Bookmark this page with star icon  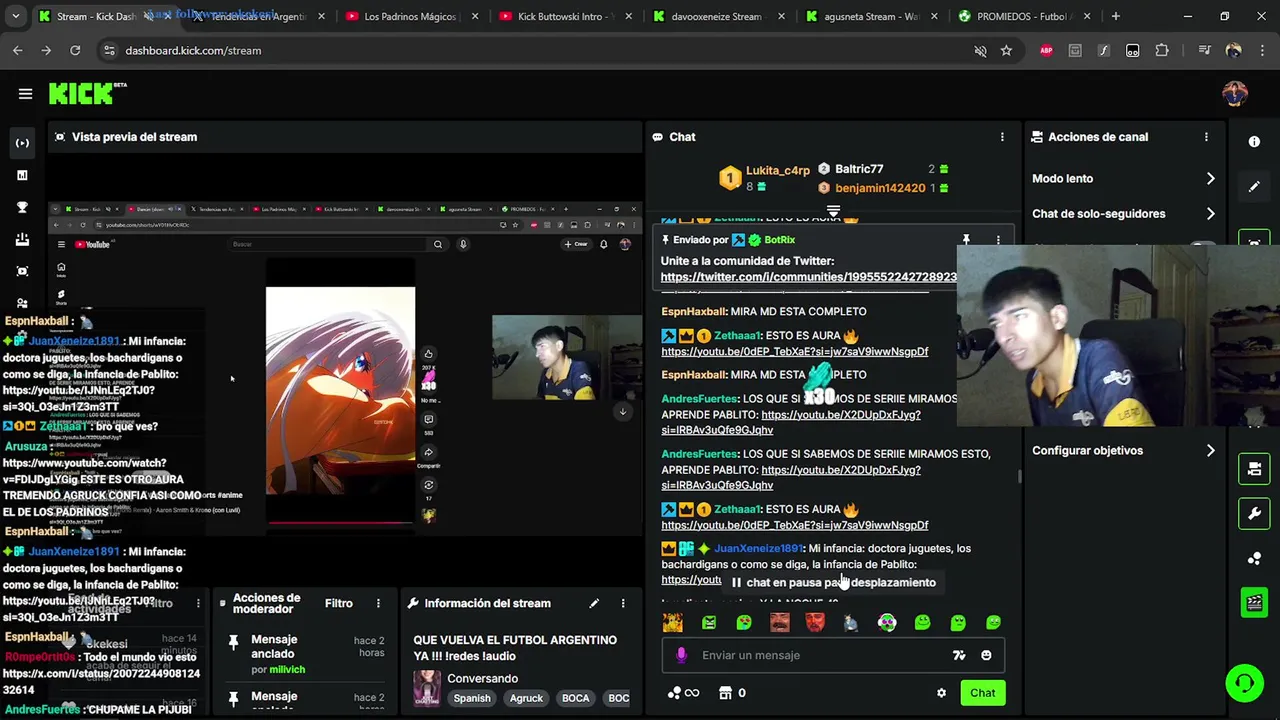point(1006,50)
